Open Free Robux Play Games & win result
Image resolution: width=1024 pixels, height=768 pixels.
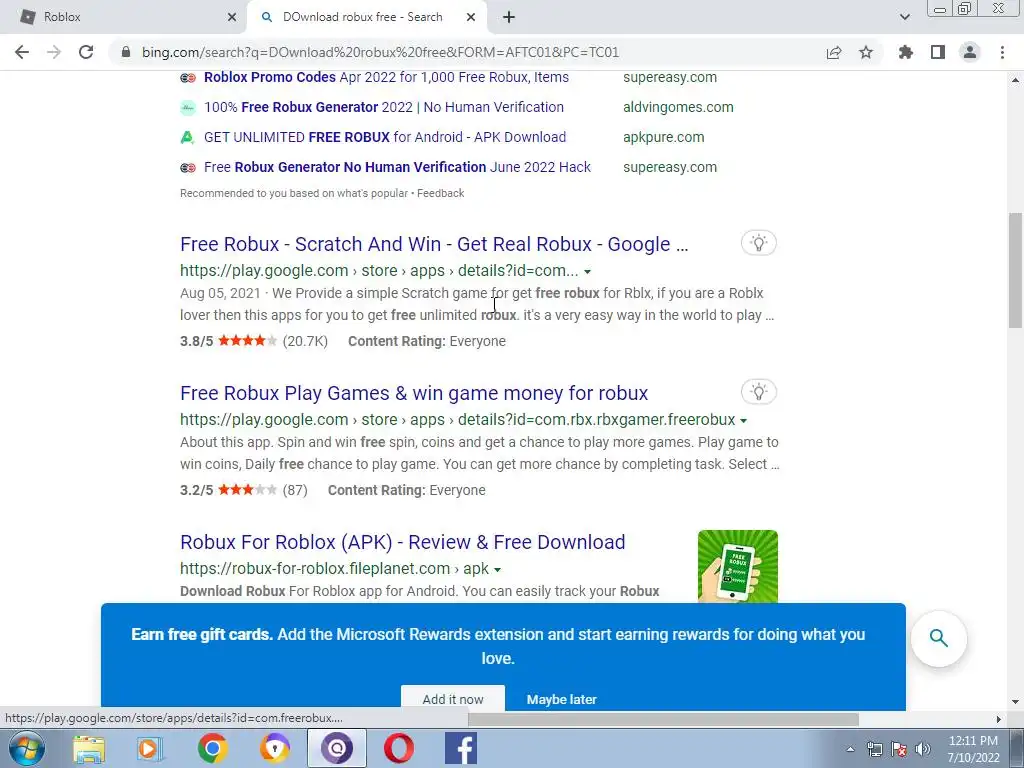pos(414,393)
